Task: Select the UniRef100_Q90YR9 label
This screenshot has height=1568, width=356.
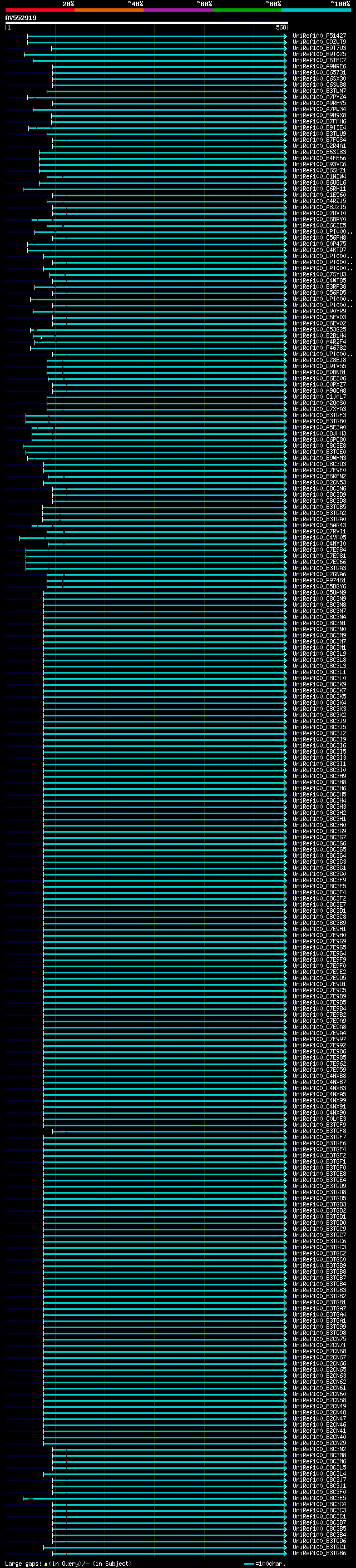Action: 319,311
